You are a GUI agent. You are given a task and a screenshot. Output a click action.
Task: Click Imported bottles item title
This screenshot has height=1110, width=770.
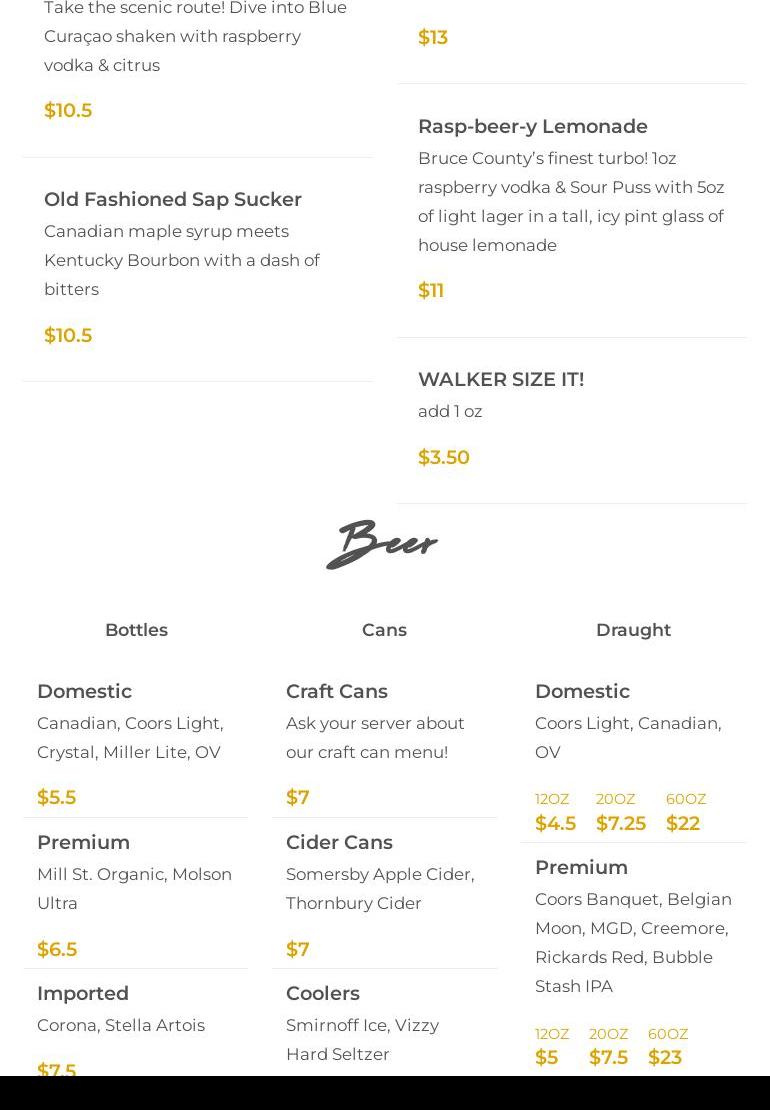tap(83, 994)
